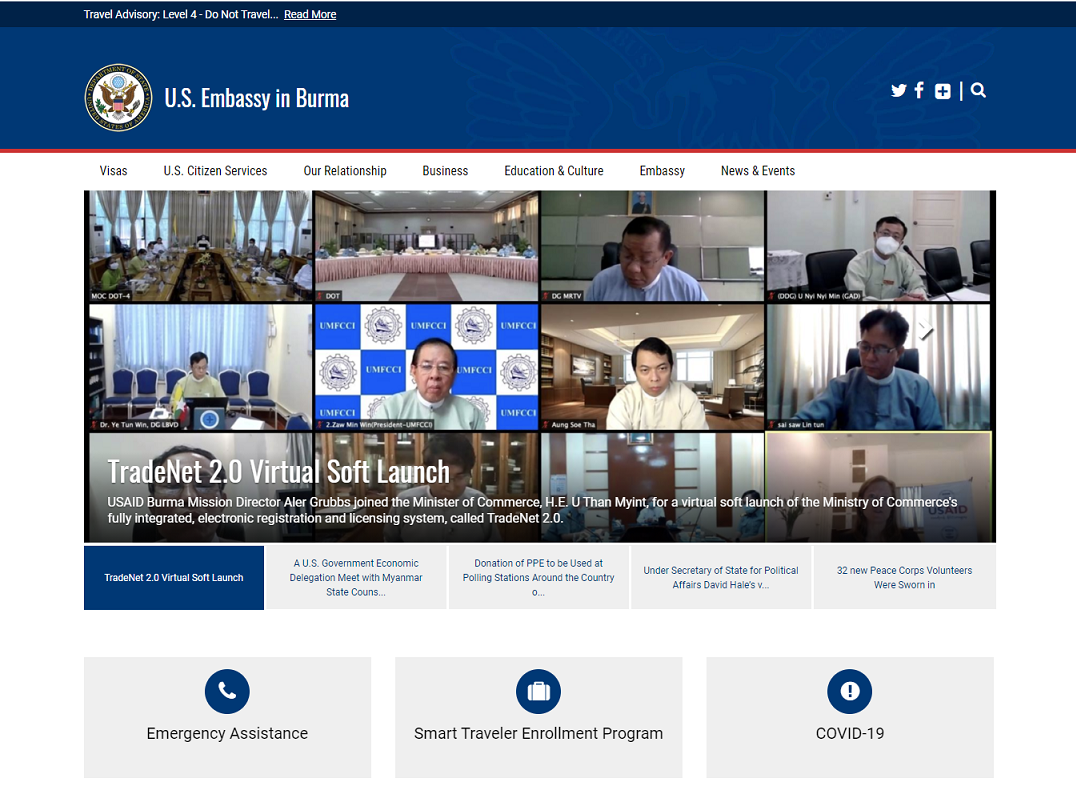Click the MOC DOT-4 video tile

(199, 246)
